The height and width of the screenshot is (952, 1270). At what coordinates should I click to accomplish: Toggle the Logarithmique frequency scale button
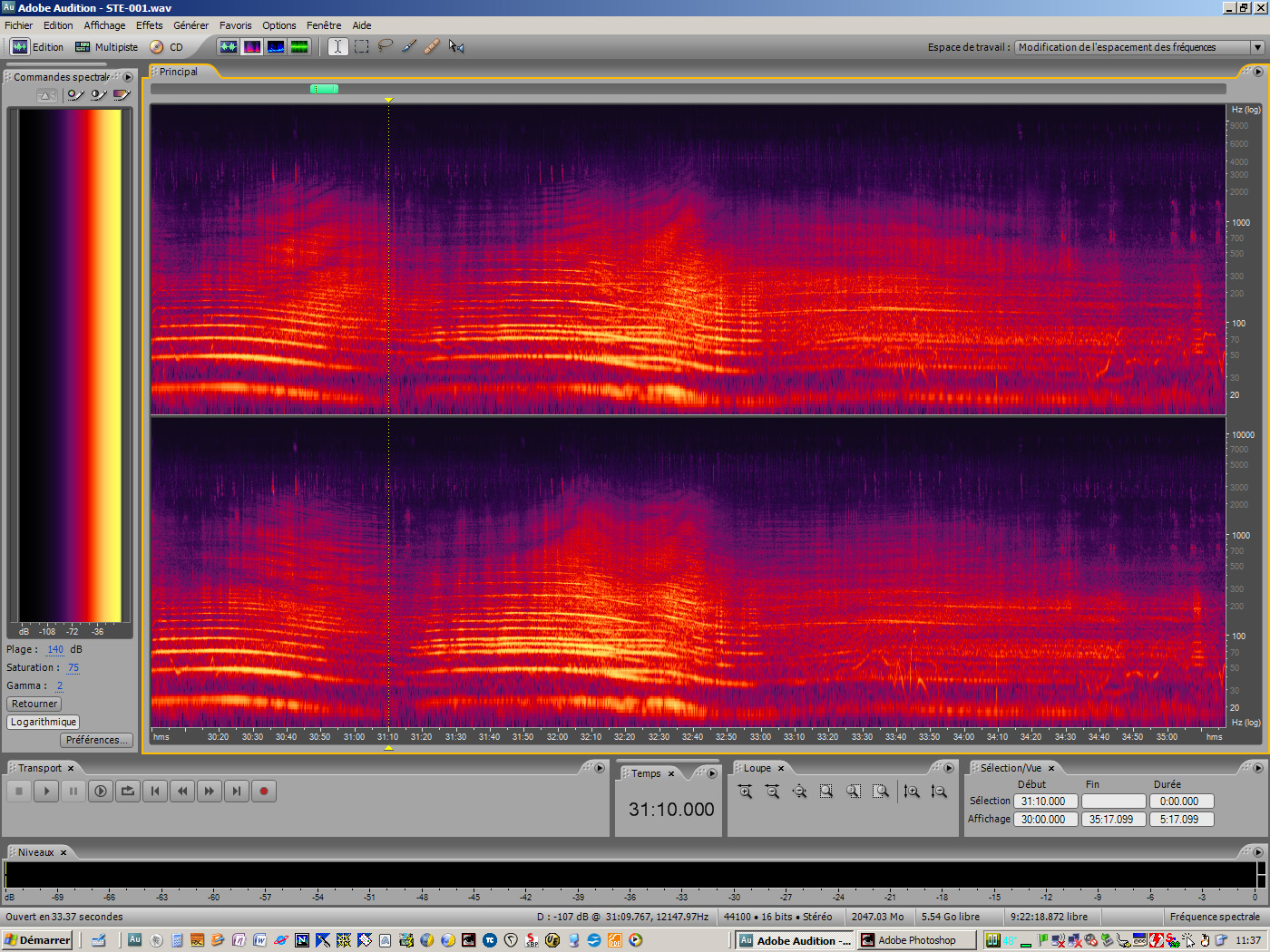pos(44,723)
